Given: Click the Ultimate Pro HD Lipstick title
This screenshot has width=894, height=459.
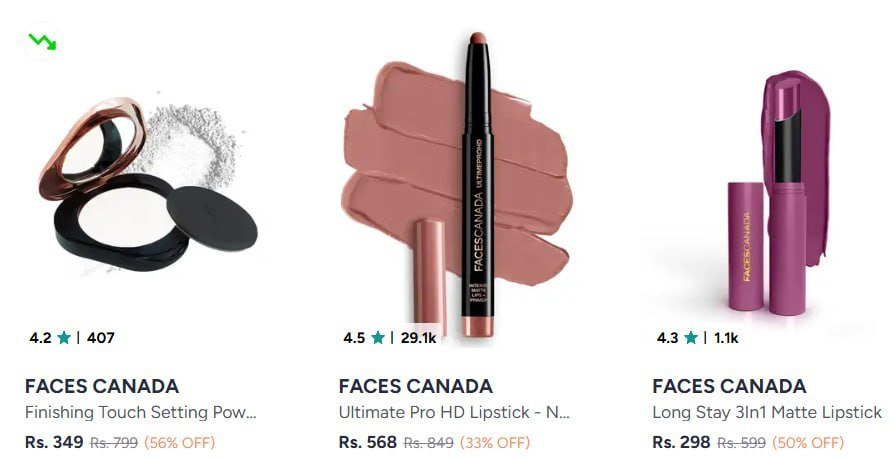Looking at the screenshot, I should (x=454, y=412).
